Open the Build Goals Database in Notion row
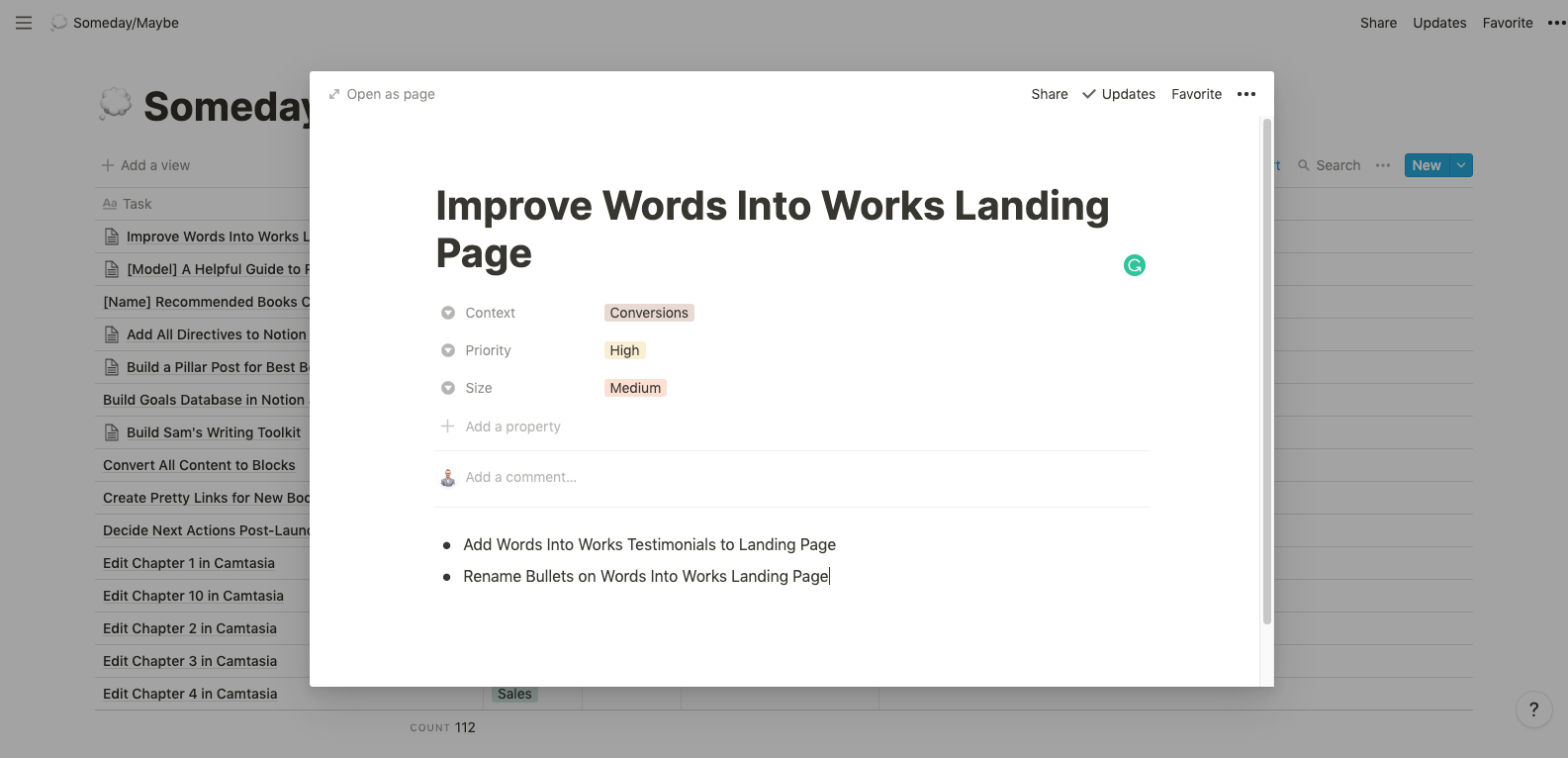The height and width of the screenshot is (758, 1568). (206, 400)
